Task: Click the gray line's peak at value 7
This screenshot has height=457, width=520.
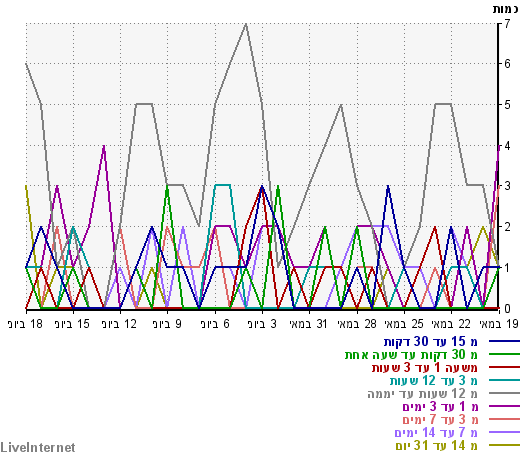Action: click(246, 24)
